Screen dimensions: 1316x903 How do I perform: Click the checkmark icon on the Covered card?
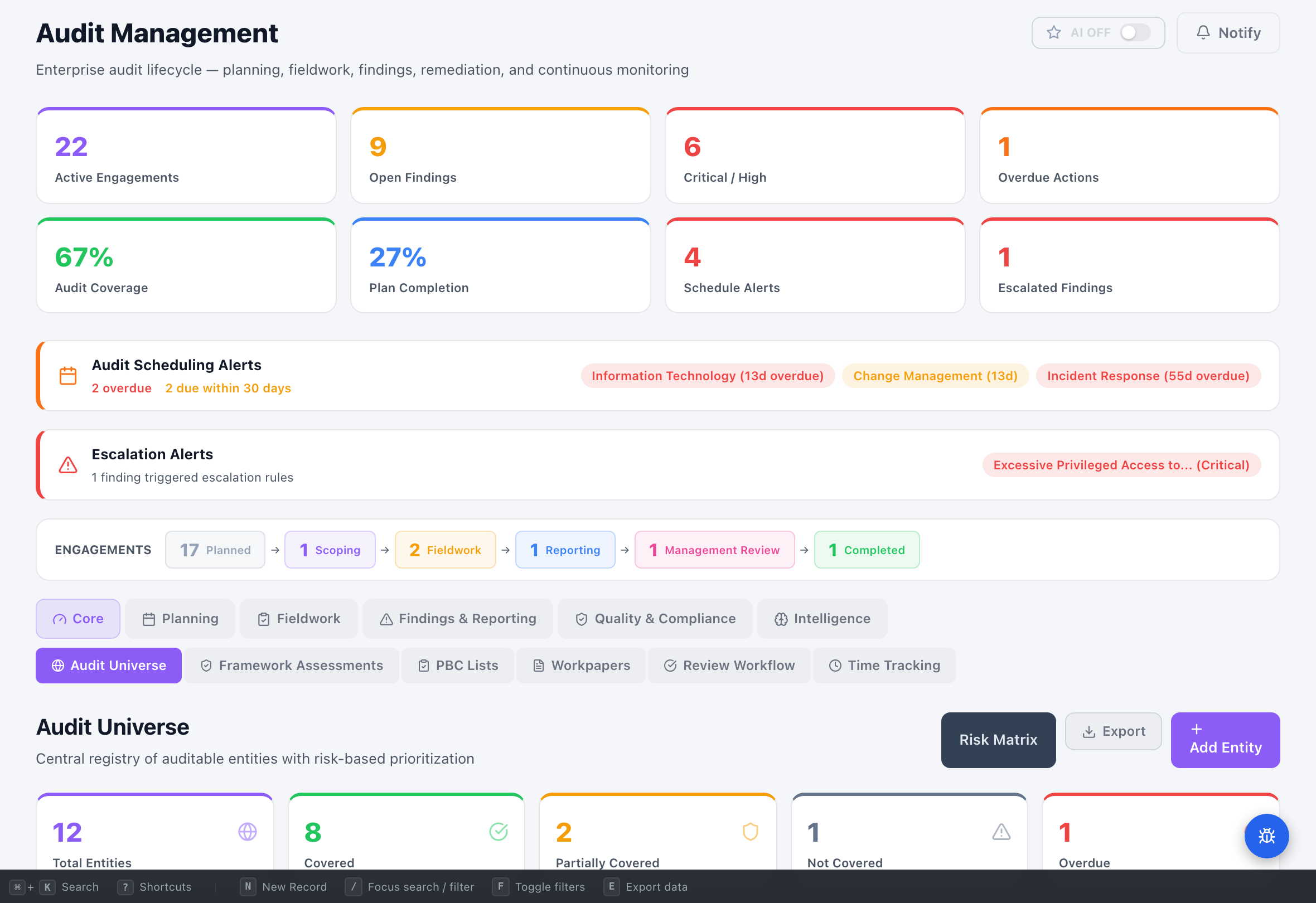pos(498,832)
